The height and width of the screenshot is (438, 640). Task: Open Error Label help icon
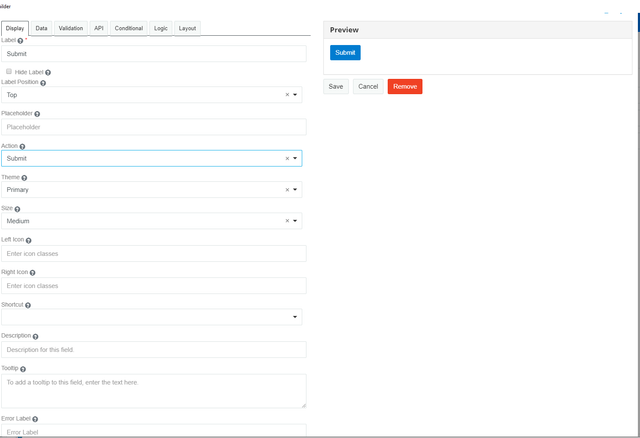tap(35, 419)
